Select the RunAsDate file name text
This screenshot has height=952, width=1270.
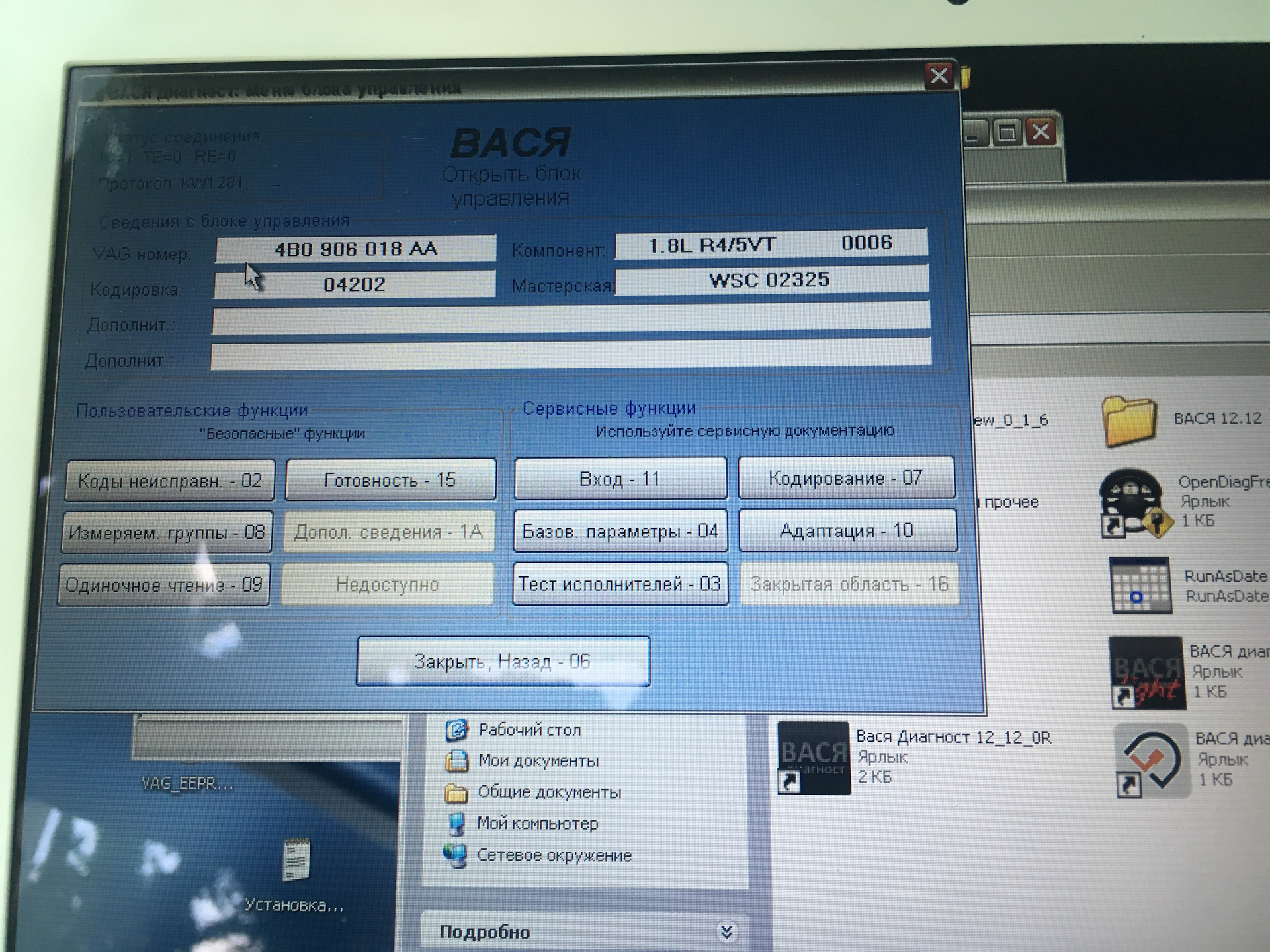click(1226, 576)
